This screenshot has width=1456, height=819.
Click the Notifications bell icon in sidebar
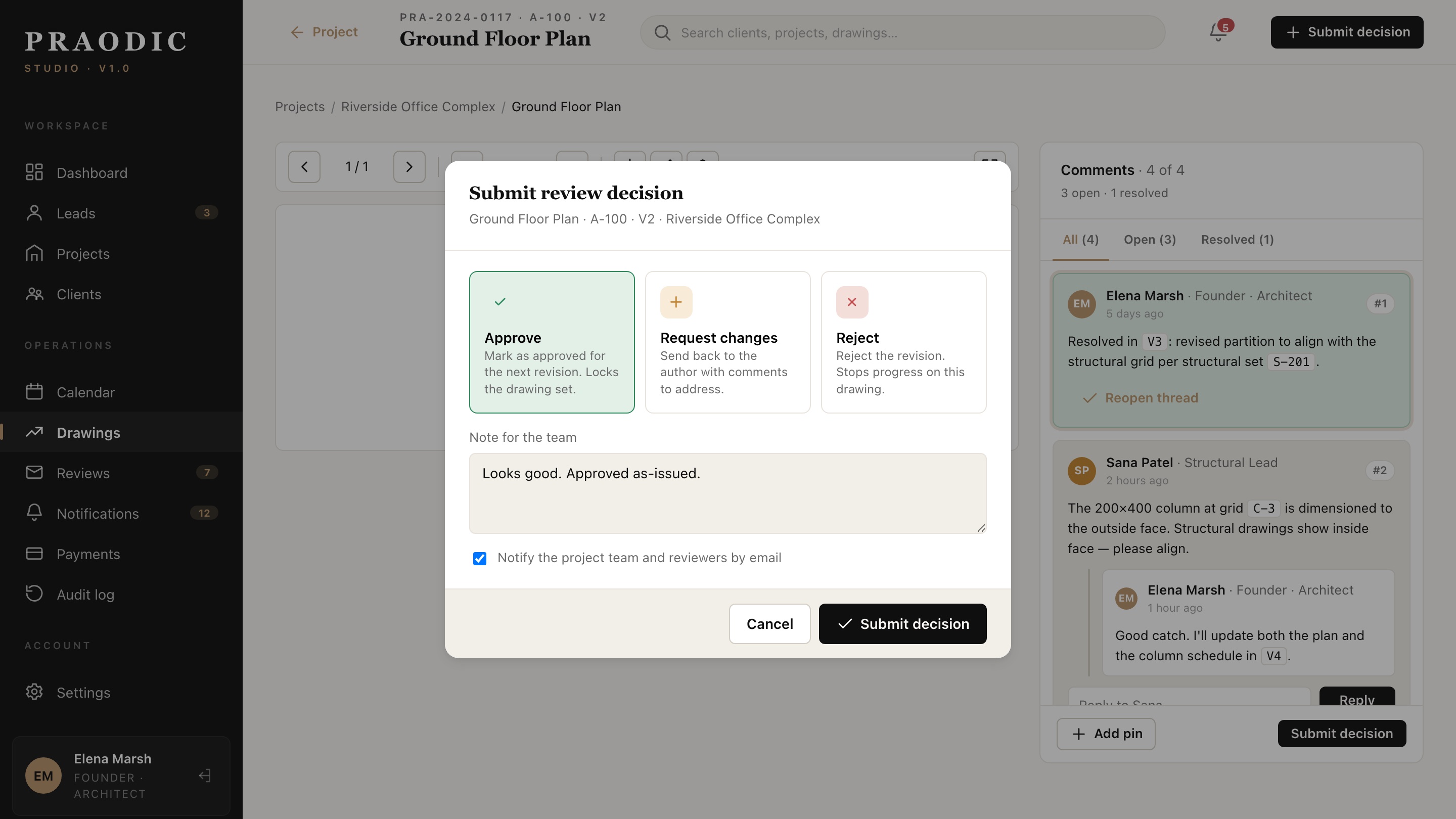(x=34, y=513)
